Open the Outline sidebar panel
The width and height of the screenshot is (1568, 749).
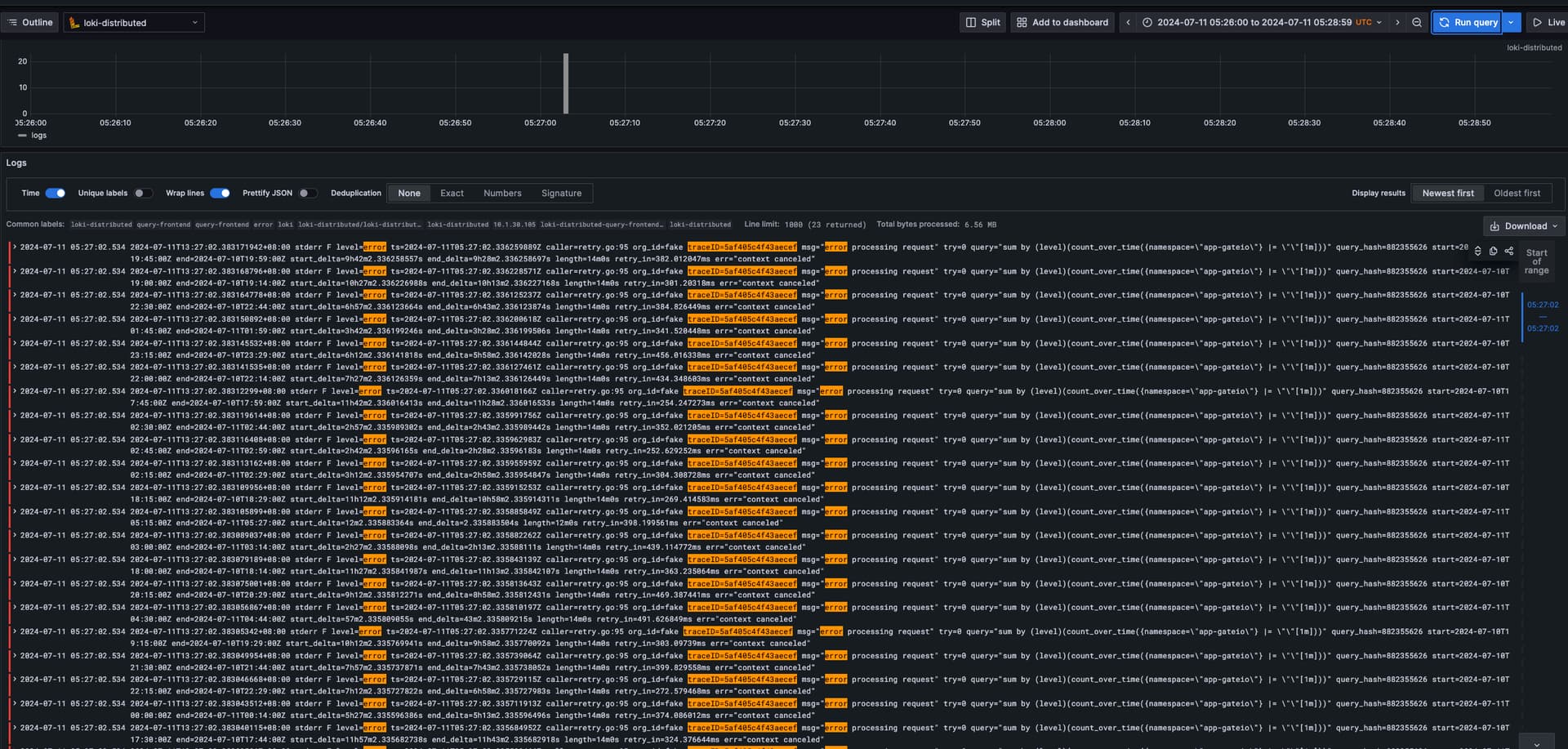pos(30,22)
